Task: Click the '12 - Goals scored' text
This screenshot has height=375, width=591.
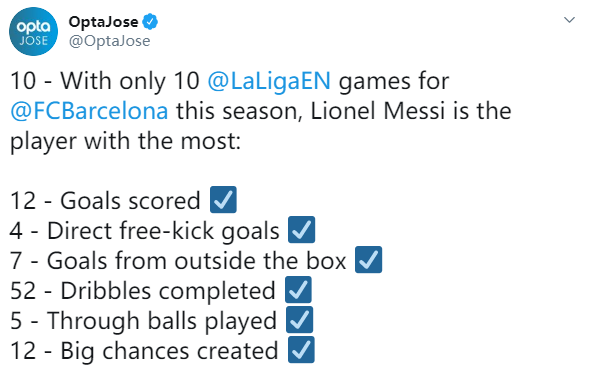Action: (x=105, y=200)
